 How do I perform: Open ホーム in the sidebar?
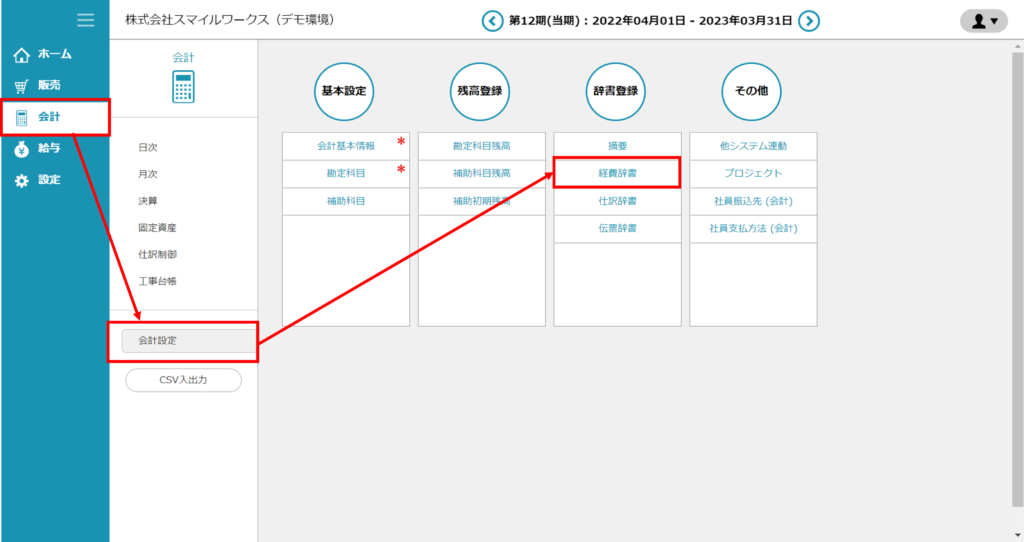click(x=55, y=54)
